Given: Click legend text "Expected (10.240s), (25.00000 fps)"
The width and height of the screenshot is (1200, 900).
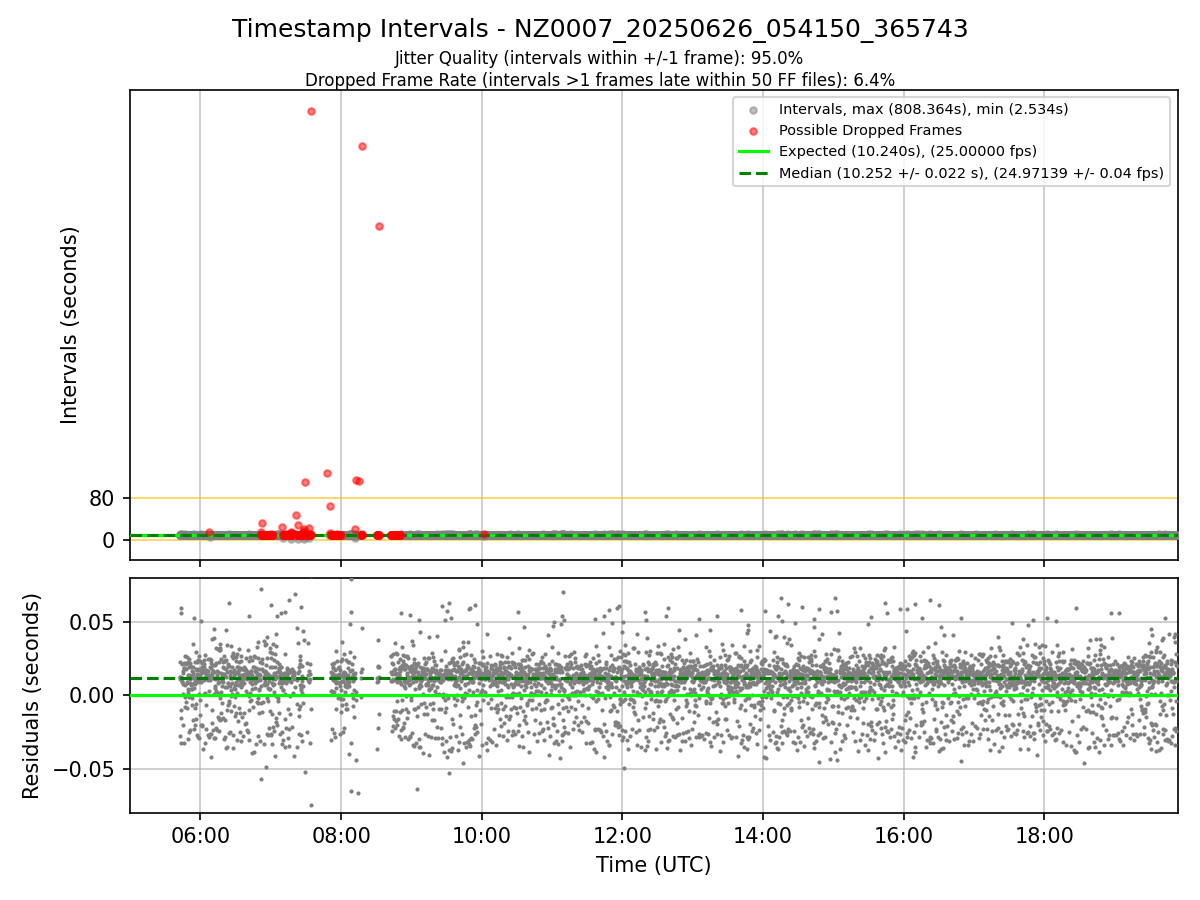Looking at the screenshot, I should 908,151.
